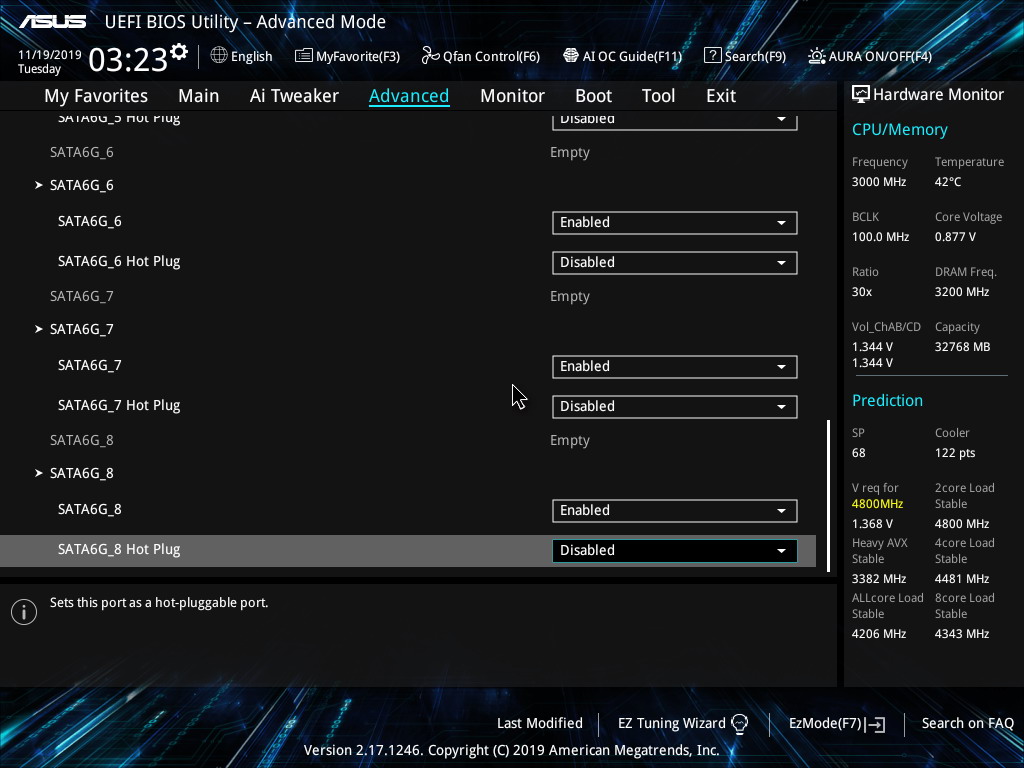The width and height of the screenshot is (1024, 768).
Task: Expand the SATA6G_7 submenu arrow
Action: tap(39, 329)
